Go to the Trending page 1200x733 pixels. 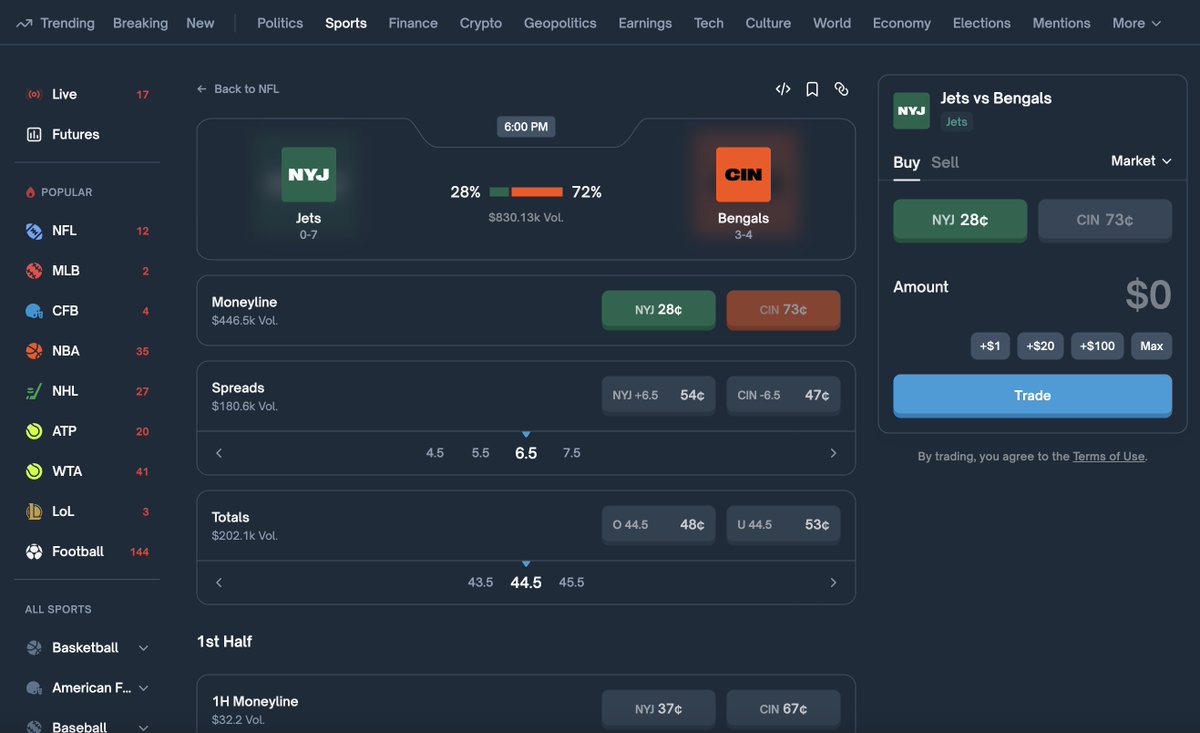point(55,23)
